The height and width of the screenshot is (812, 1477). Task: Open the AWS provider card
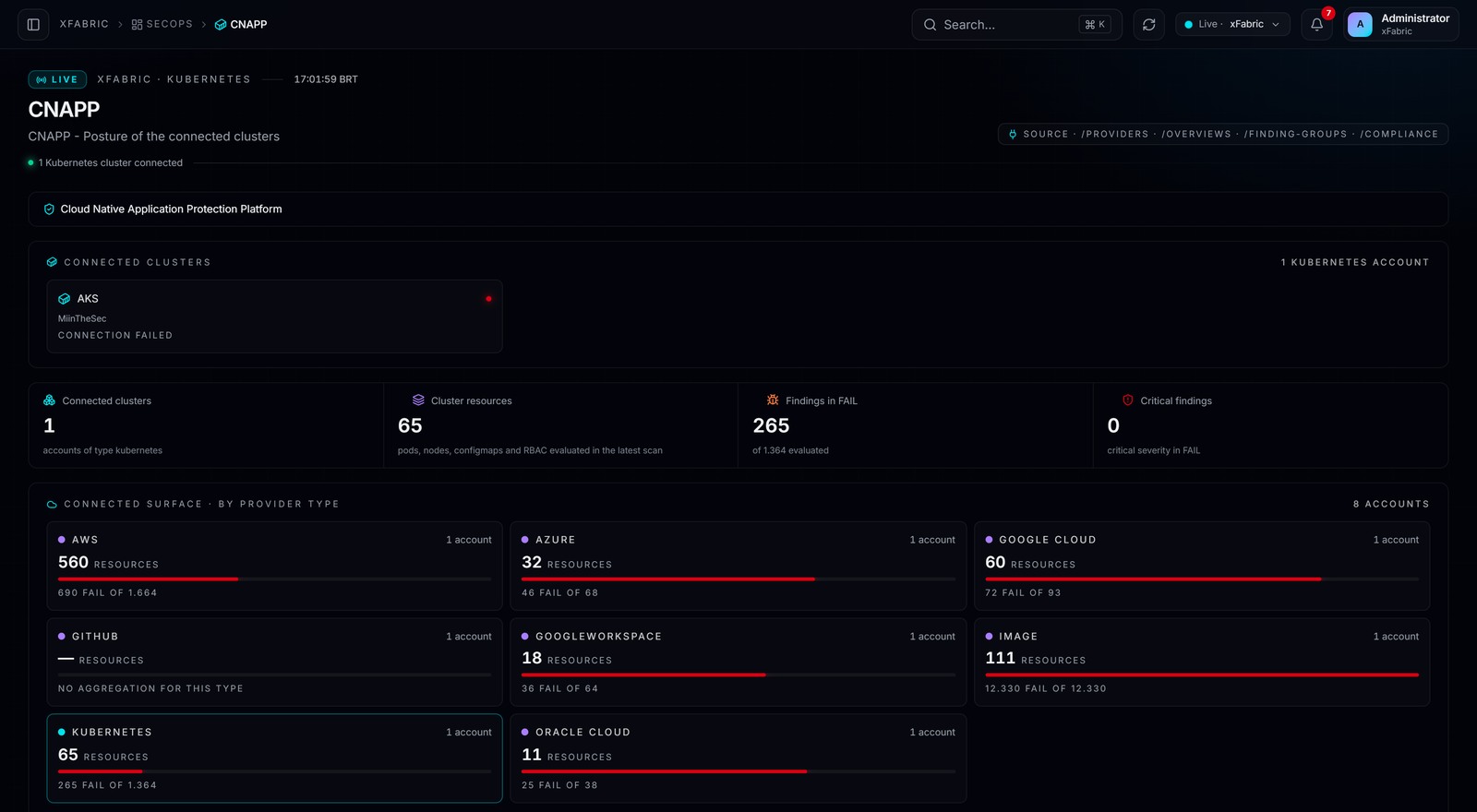pyautogui.click(x=274, y=566)
